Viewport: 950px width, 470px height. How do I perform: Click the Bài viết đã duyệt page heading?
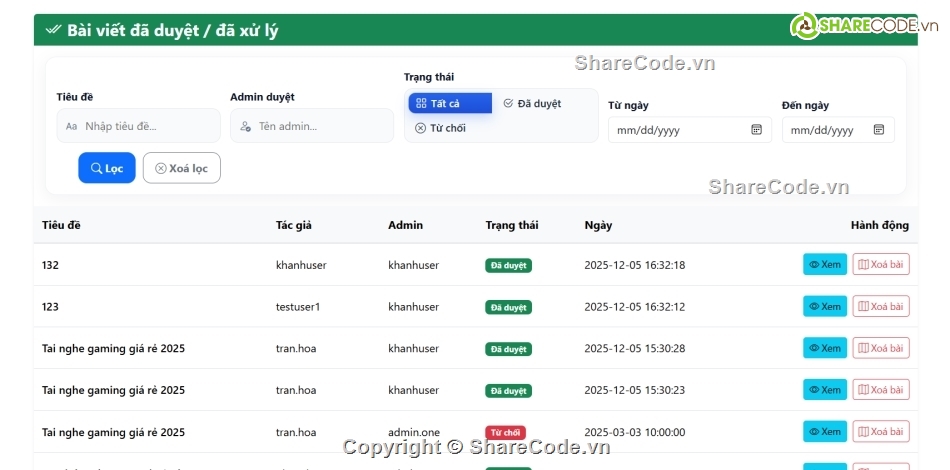click(172, 30)
